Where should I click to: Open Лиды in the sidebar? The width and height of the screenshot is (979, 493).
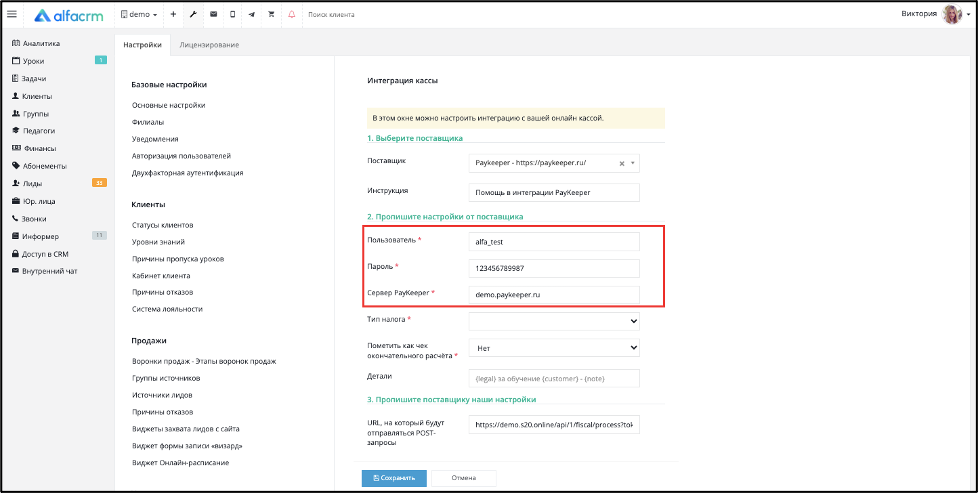click(27, 183)
